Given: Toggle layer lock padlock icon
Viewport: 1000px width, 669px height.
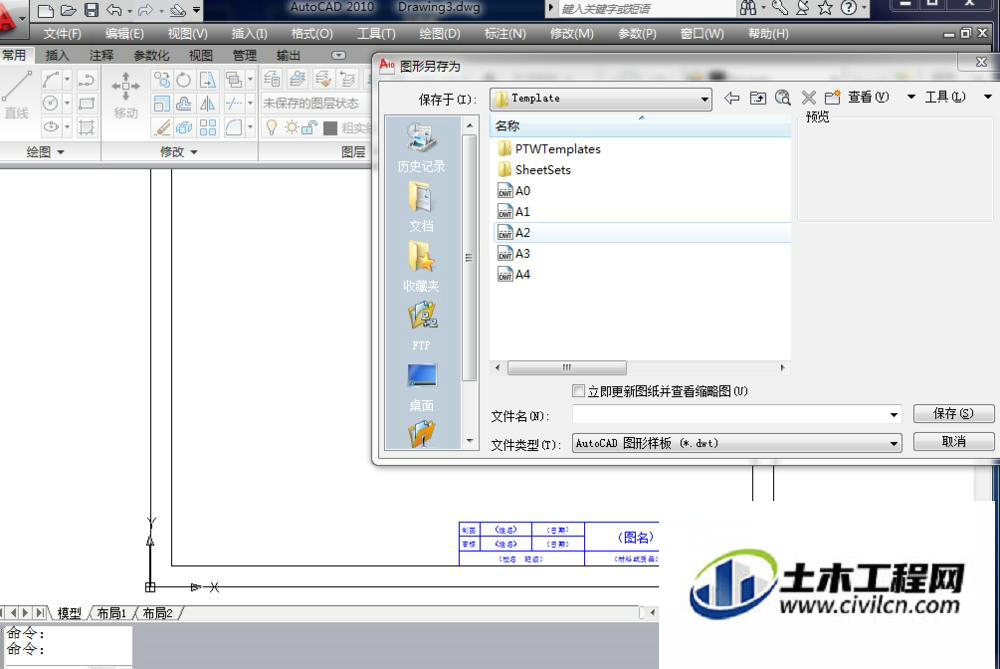Looking at the screenshot, I should pos(309,128).
